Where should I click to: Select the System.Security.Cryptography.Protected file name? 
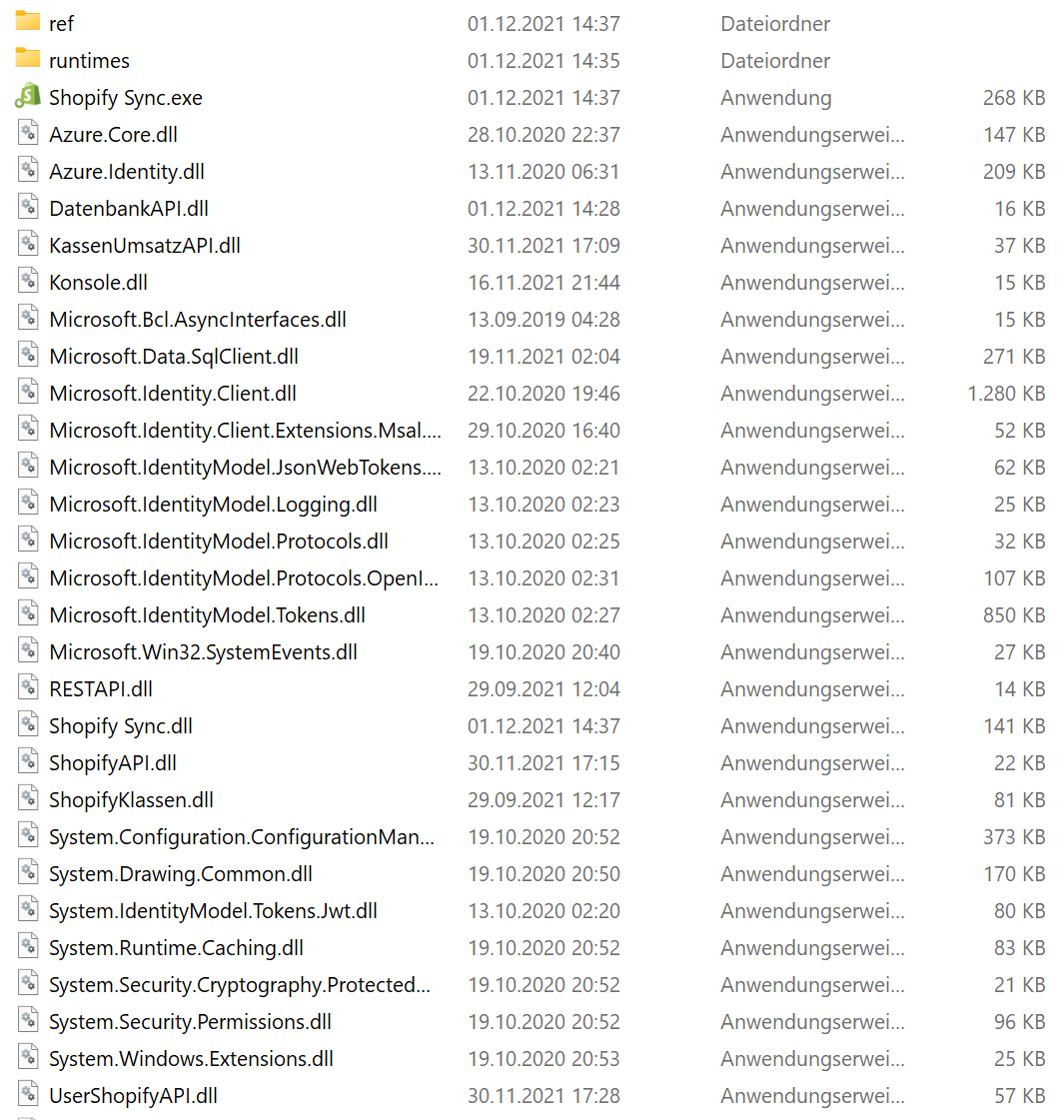(240, 985)
